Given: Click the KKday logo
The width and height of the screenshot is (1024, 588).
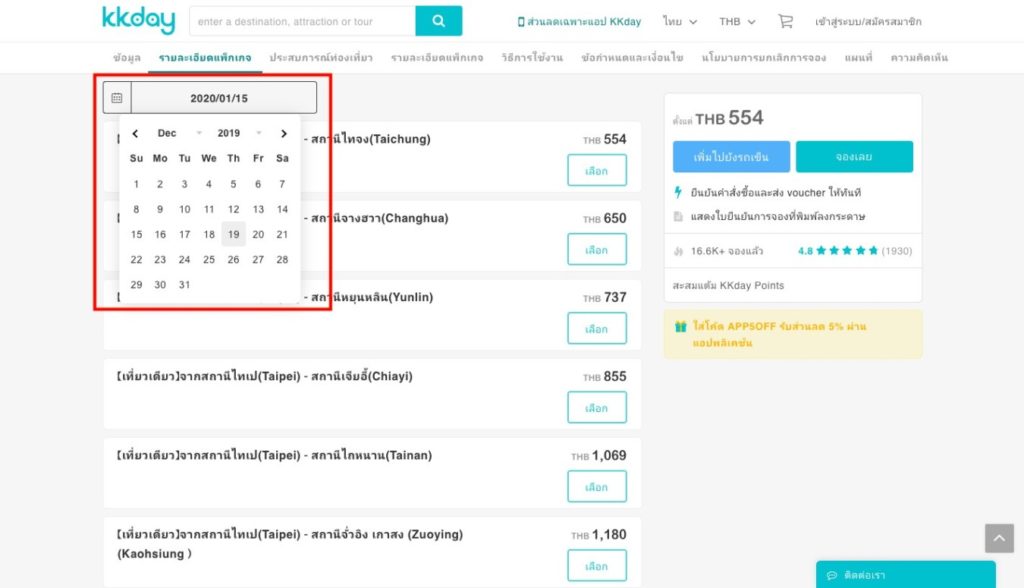Looking at the screenshot, I should (138, 20).
